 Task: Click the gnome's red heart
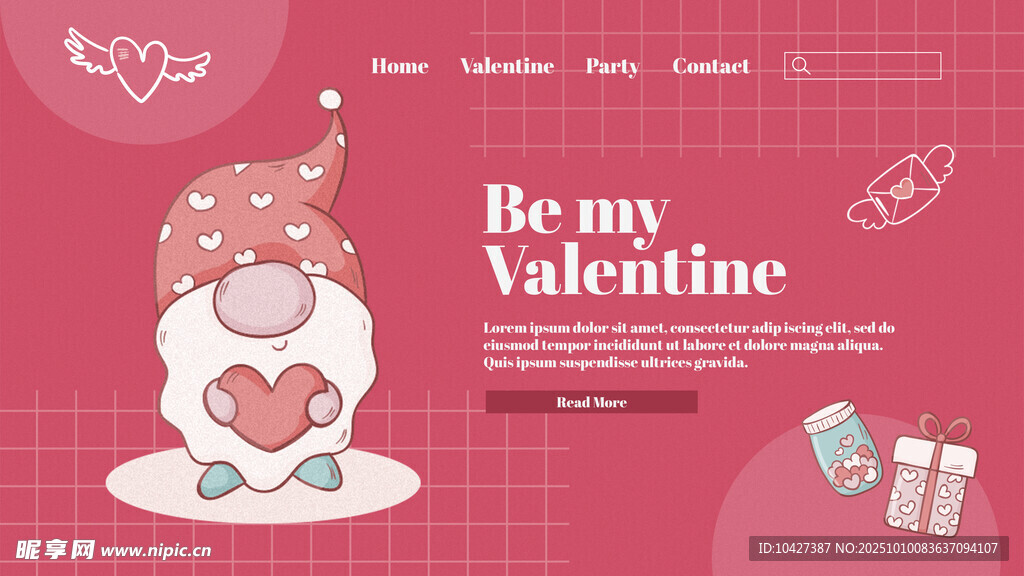tap(272, 407)
